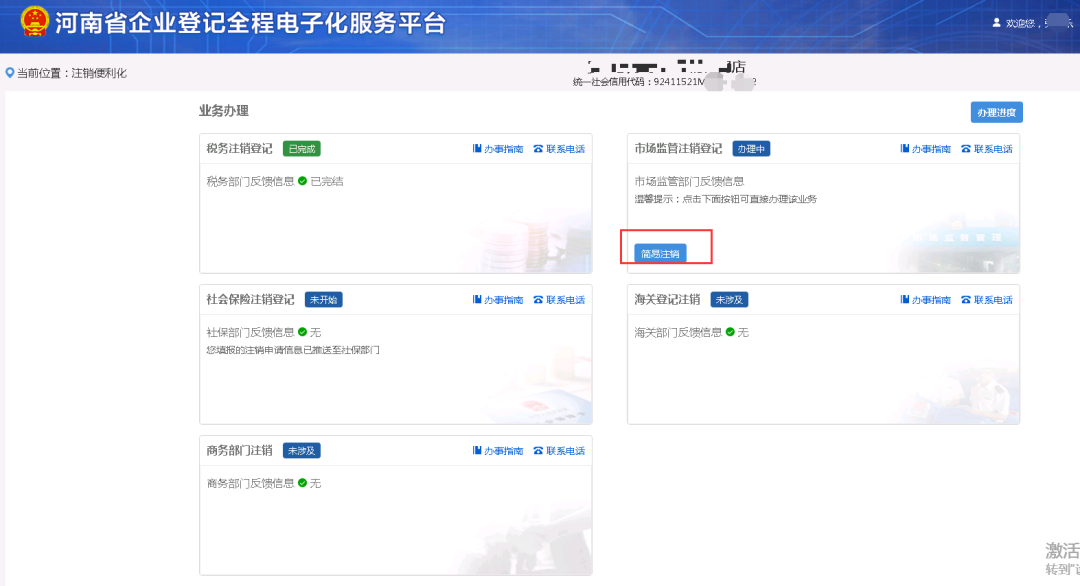Click the national emblem logo in header
Viewport: 1080px width, 586px height.
click(34, 22)
